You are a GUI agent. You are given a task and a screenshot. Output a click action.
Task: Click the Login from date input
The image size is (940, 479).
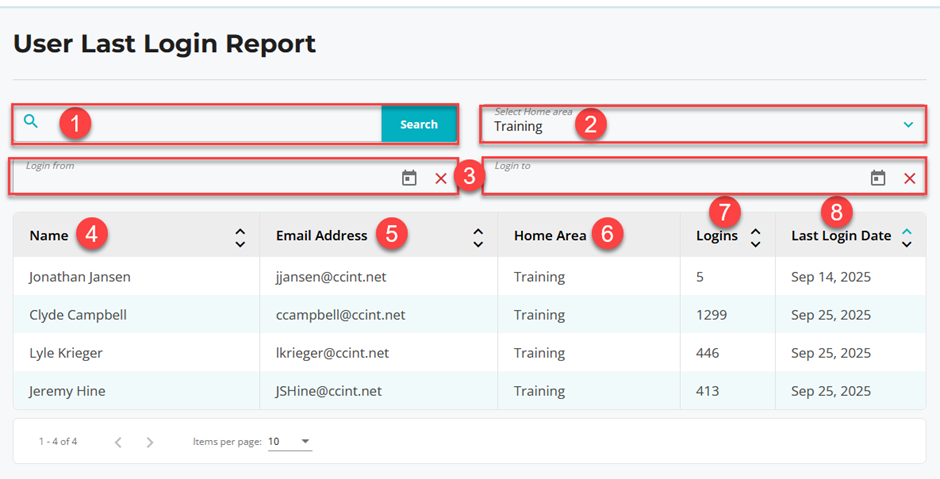(x=200, y=180)
